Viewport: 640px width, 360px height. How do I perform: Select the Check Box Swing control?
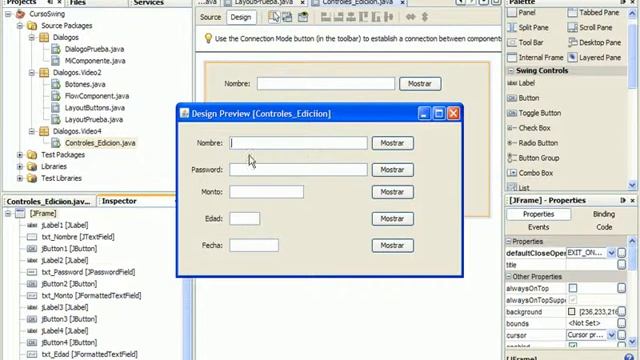point(529,128)
